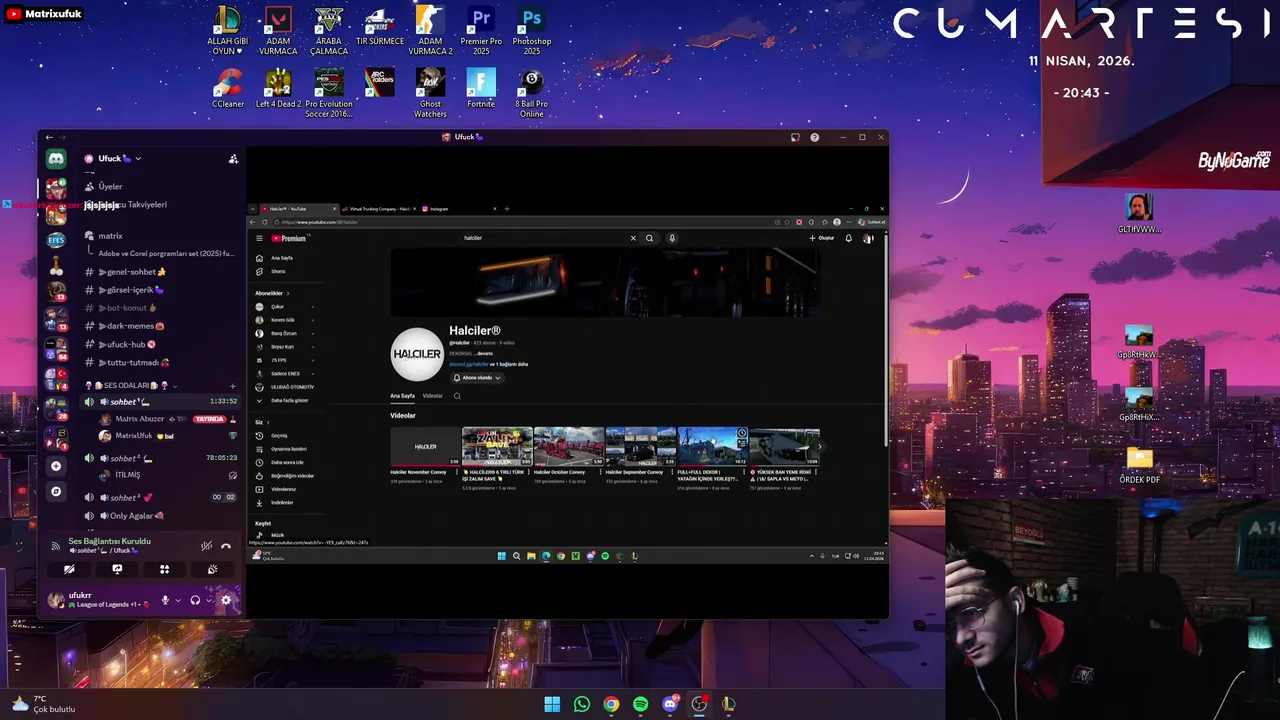Open the soundboard button in voice panel

(212, 569)
